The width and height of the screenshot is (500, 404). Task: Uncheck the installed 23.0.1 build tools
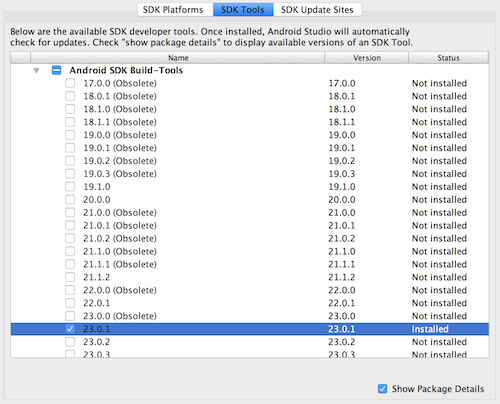tap(70, 329)
